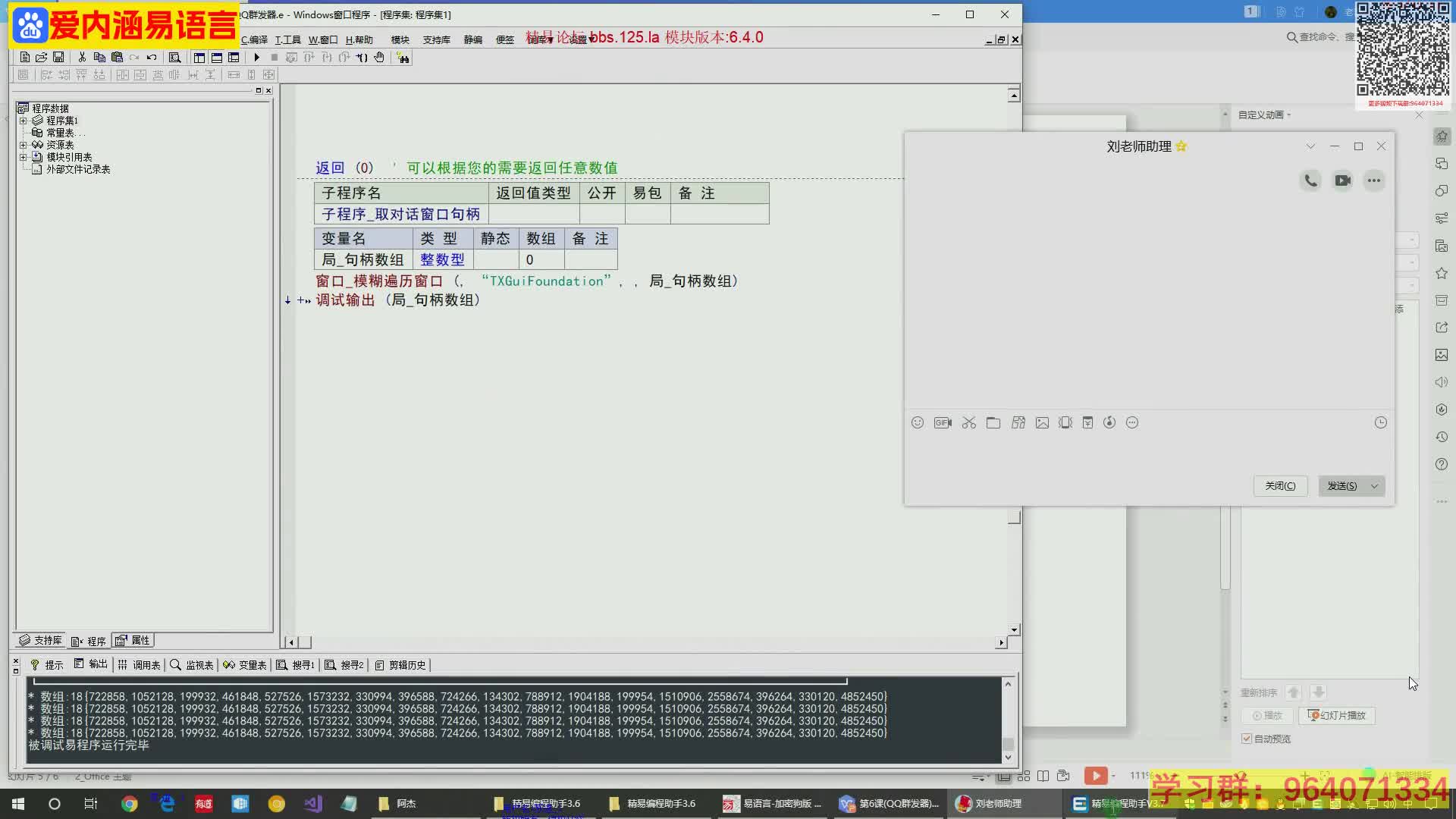The image size is (1456, 819).
Task: Start a voice call with 刘老师助理
Action: (1310, 180)
